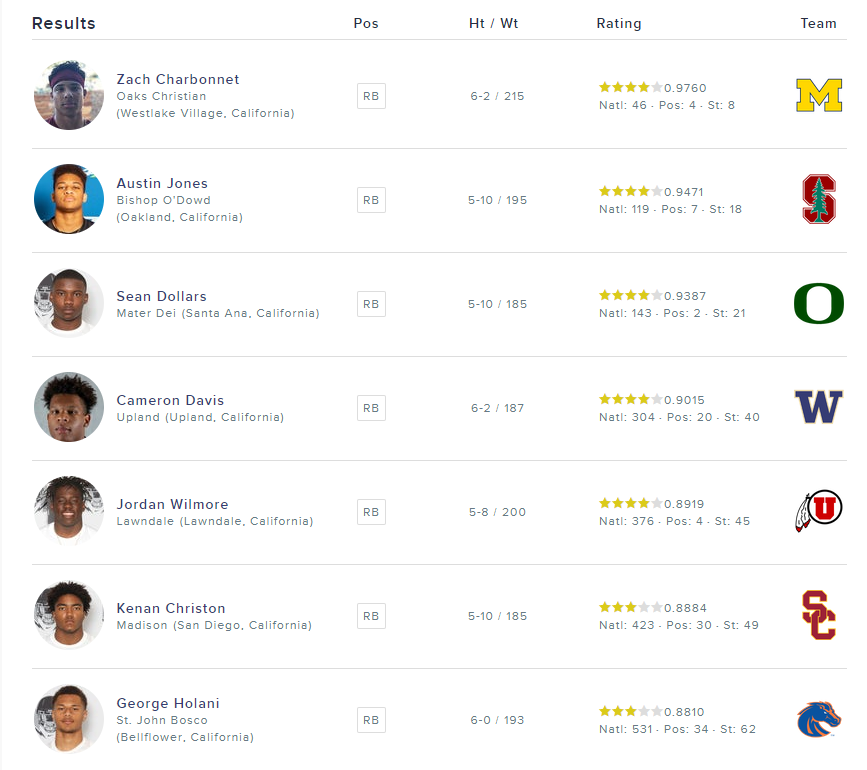Click RB position badge for Sean Dollars
This screenshot has height=770, width=867.
pos(371,304)
